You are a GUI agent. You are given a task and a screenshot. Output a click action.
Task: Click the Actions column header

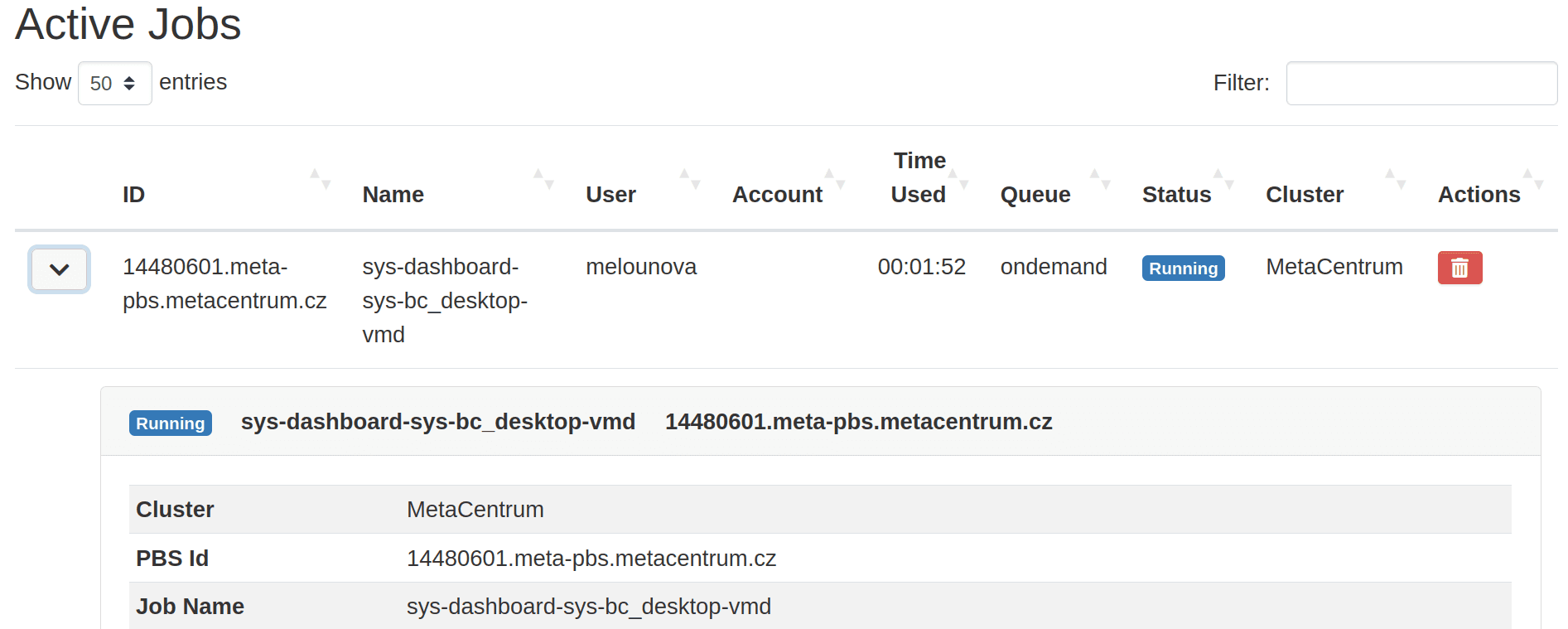click(x=1479, y=195)
